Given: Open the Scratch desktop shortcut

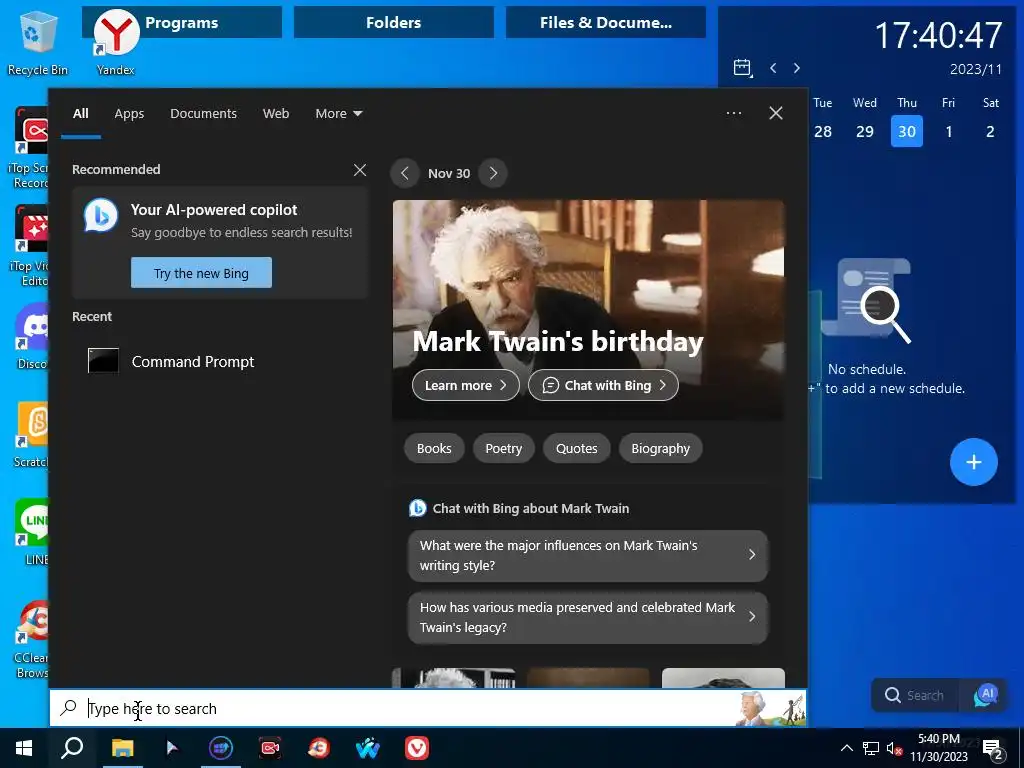Looking at the screenshot, I should (30, 434).
